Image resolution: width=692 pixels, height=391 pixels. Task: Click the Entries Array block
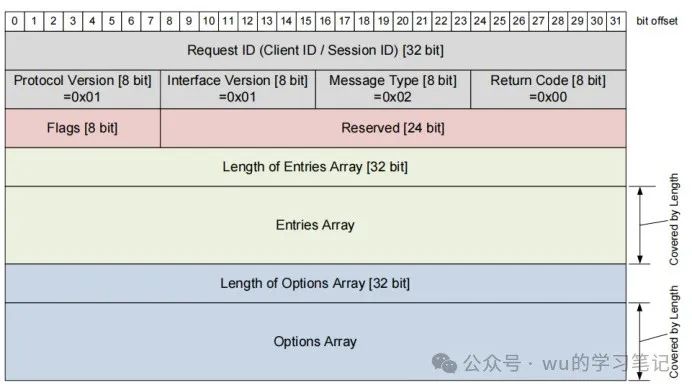316,225
